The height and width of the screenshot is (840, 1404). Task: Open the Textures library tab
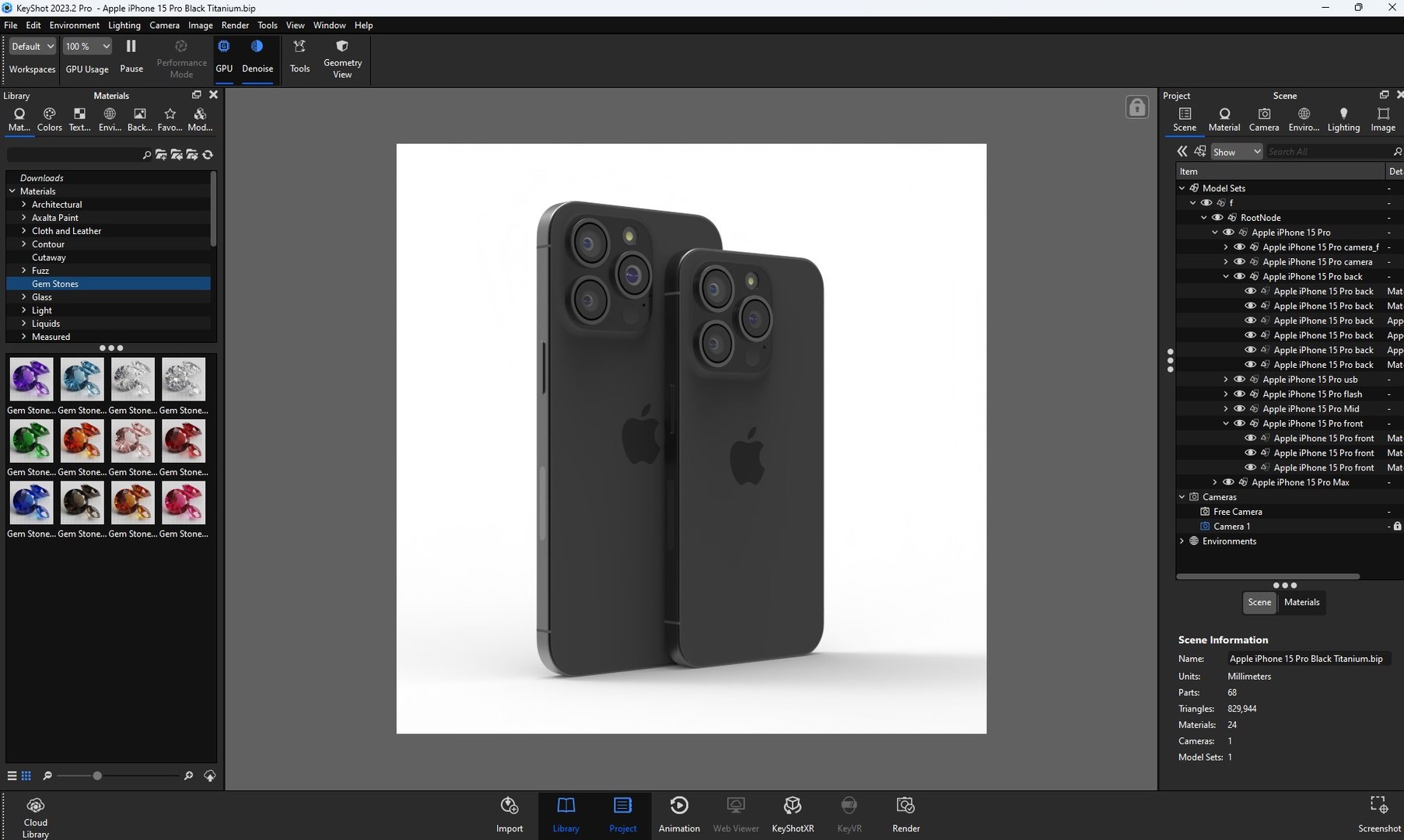pyautogui.click(x=79, y=120)
